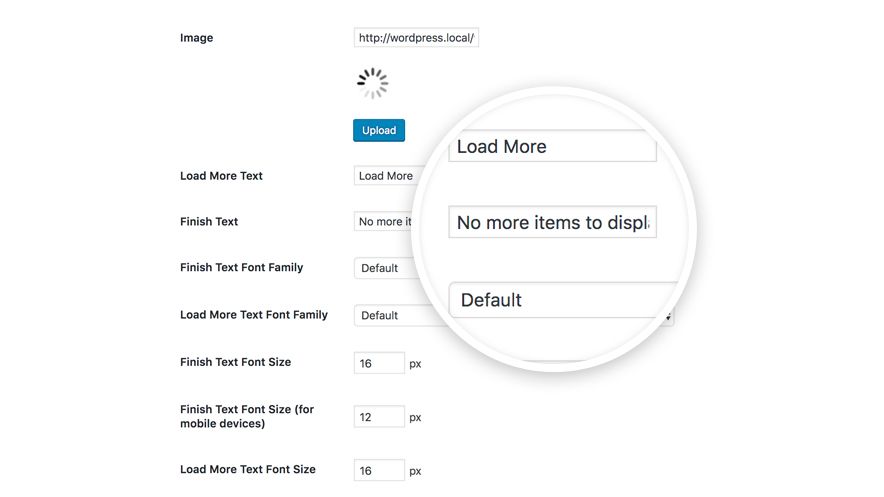Click the Finish Text Font Size field
This screenshot has height=497, width=884.
click(x=379, y=363)
